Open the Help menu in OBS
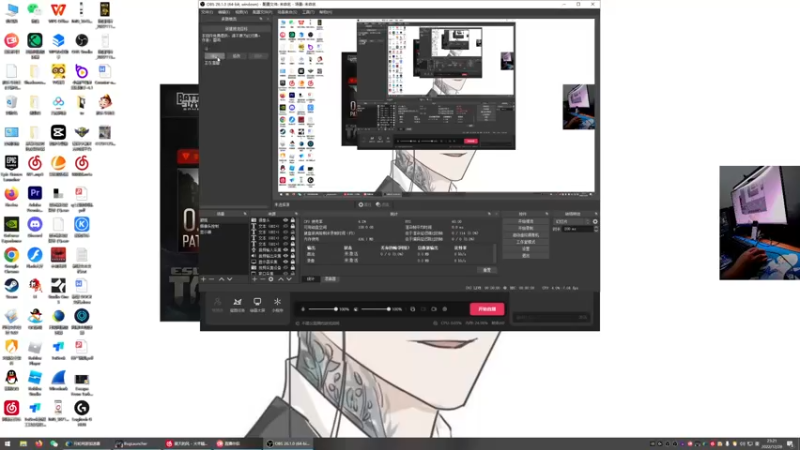Viewport: 800px width, 450px height. 325,12
